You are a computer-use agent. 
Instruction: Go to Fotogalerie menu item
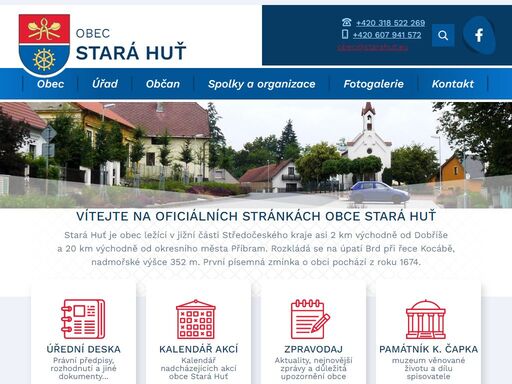click(x=374, y=84)
